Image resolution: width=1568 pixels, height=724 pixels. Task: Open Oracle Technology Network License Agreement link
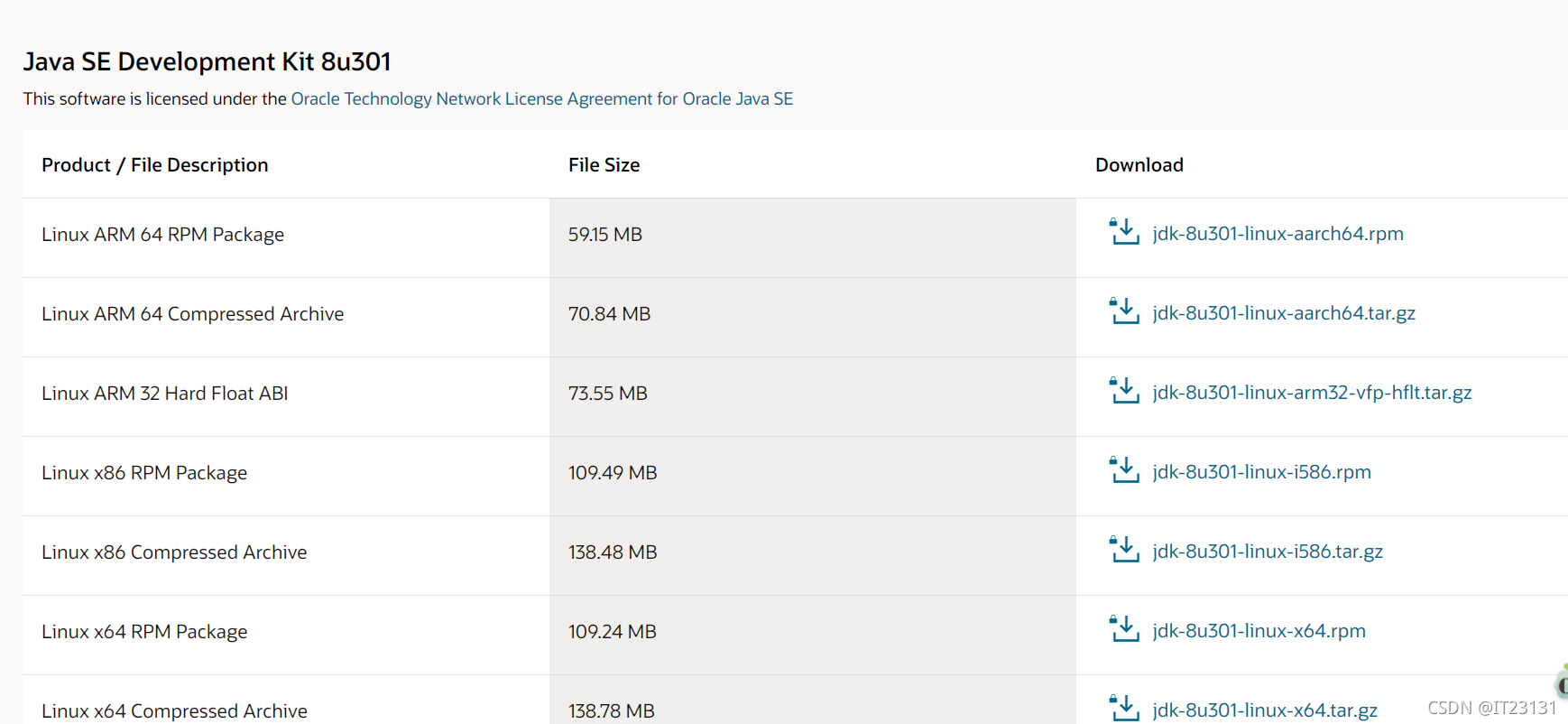coord(541,99)
